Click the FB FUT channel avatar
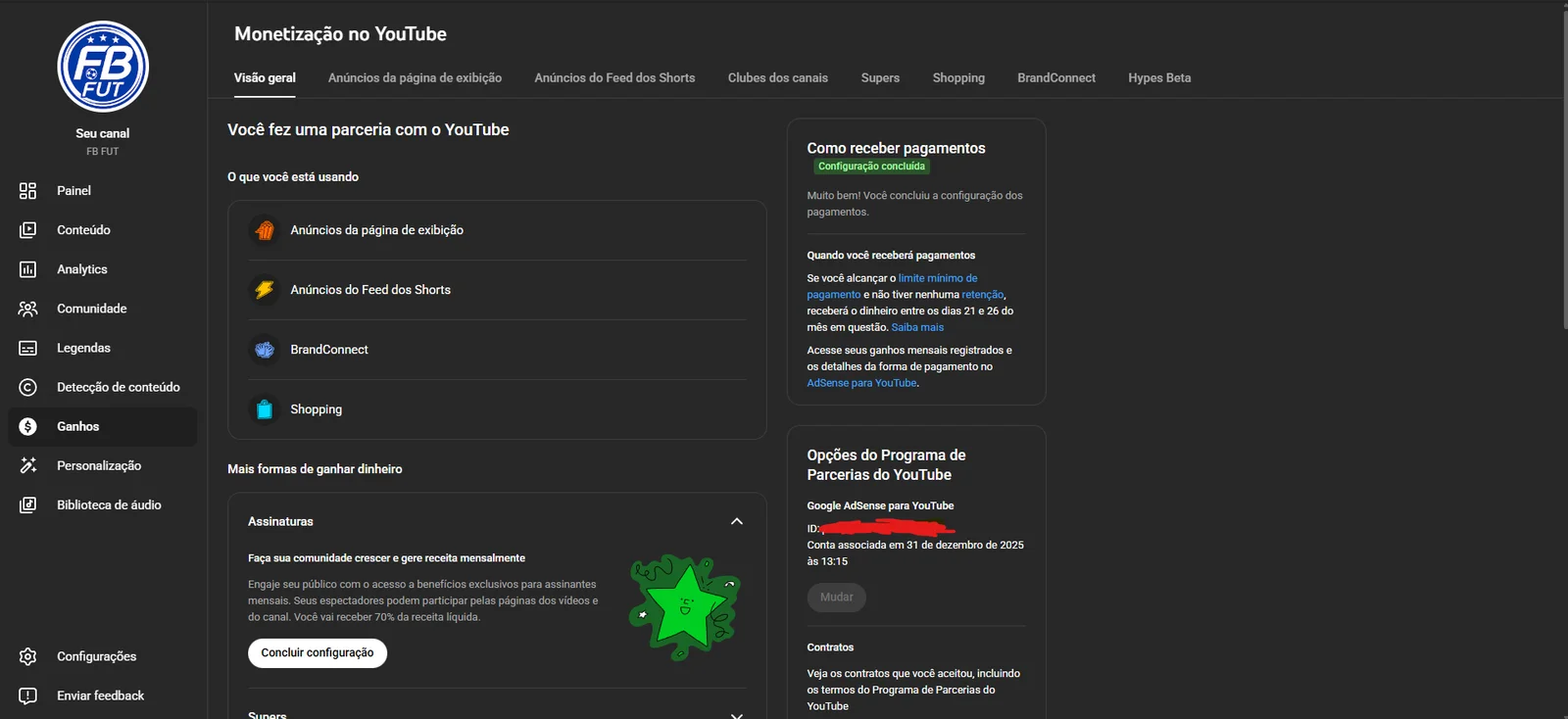The height and width of the screenshot is (719, 1568). (103, 67)
